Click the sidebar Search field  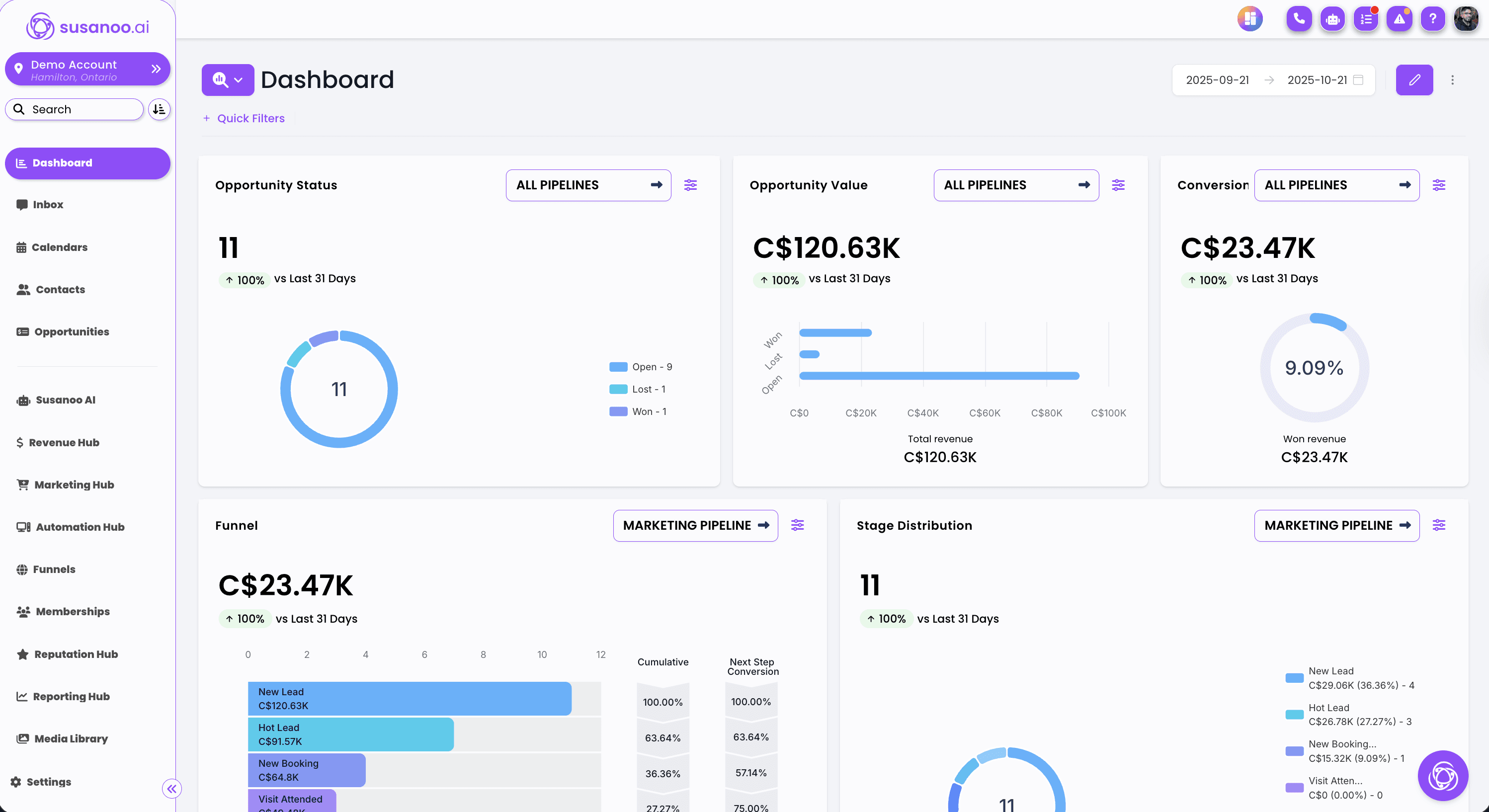75,109
